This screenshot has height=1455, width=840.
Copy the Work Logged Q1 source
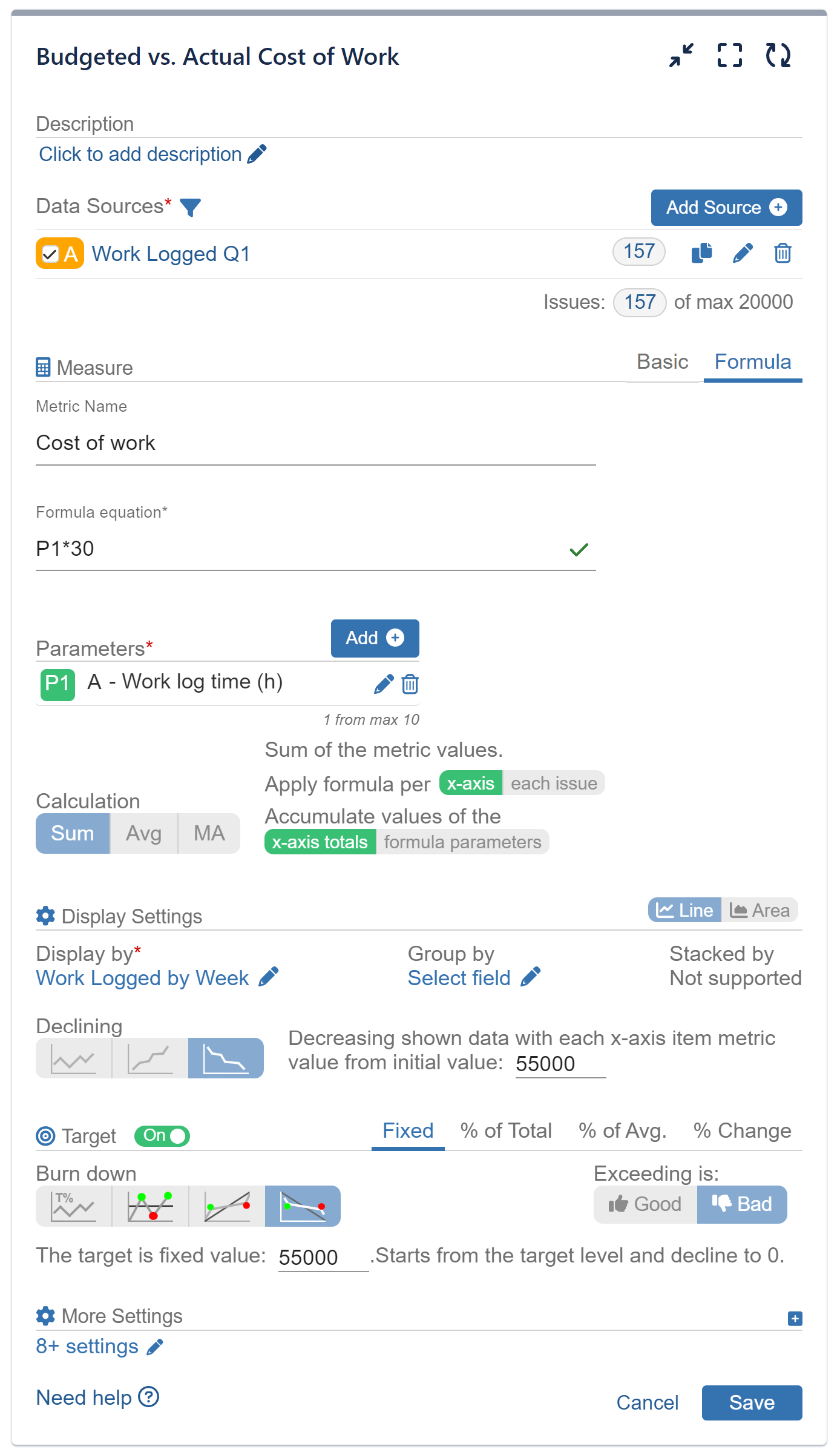701,252
